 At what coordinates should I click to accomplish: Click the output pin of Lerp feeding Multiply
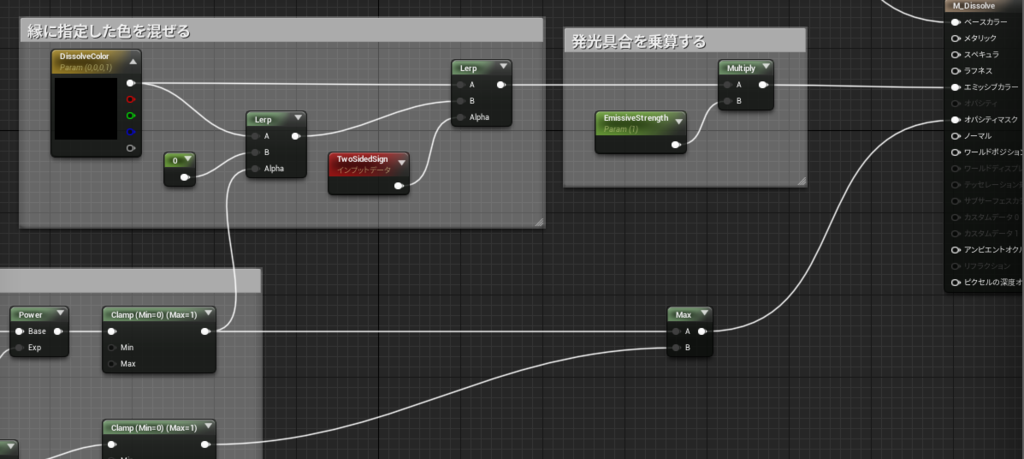tap(501, 85)
